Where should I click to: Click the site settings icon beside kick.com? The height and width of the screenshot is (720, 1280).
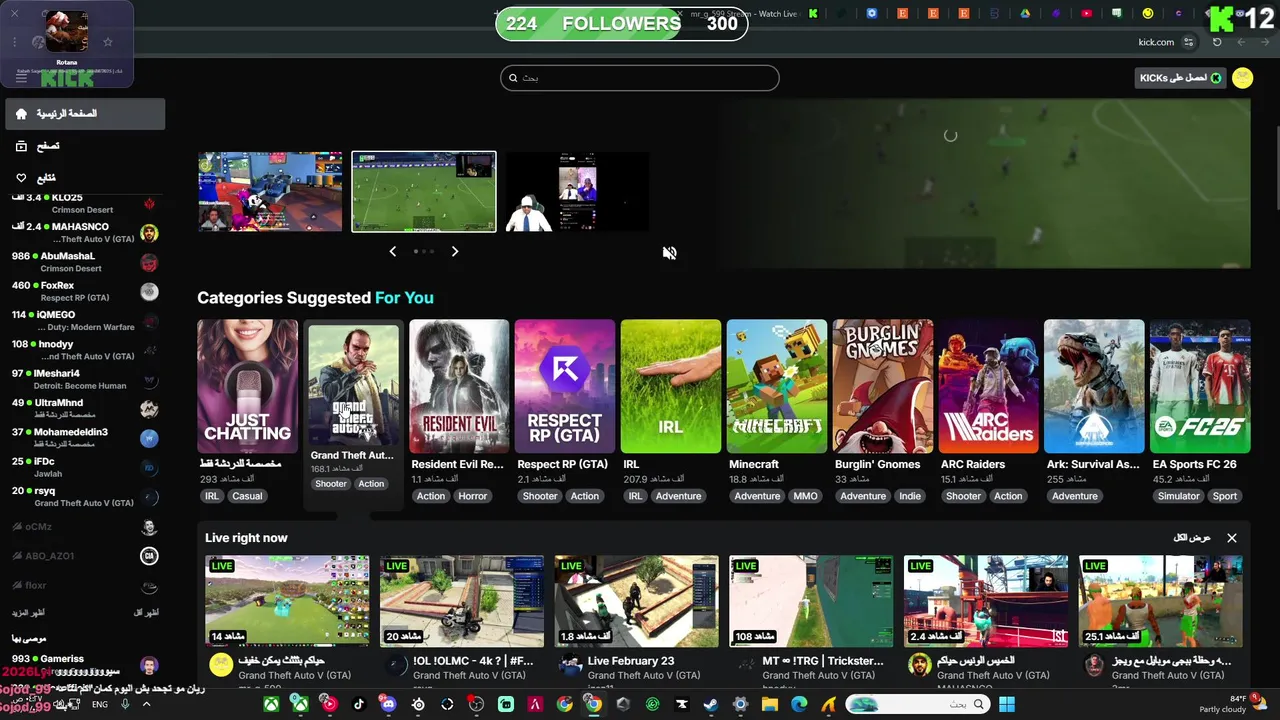click(1188, 42)
